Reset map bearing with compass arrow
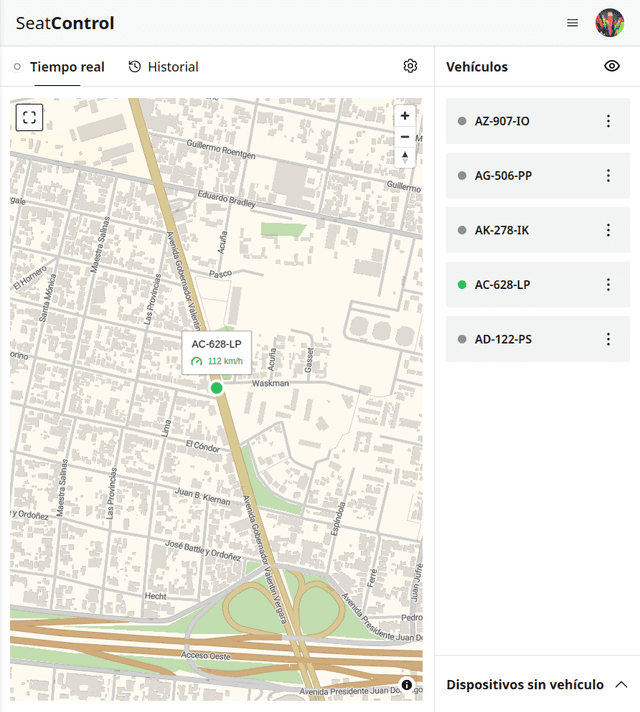Screen dimensions: 640x712 tap(404, 157)
